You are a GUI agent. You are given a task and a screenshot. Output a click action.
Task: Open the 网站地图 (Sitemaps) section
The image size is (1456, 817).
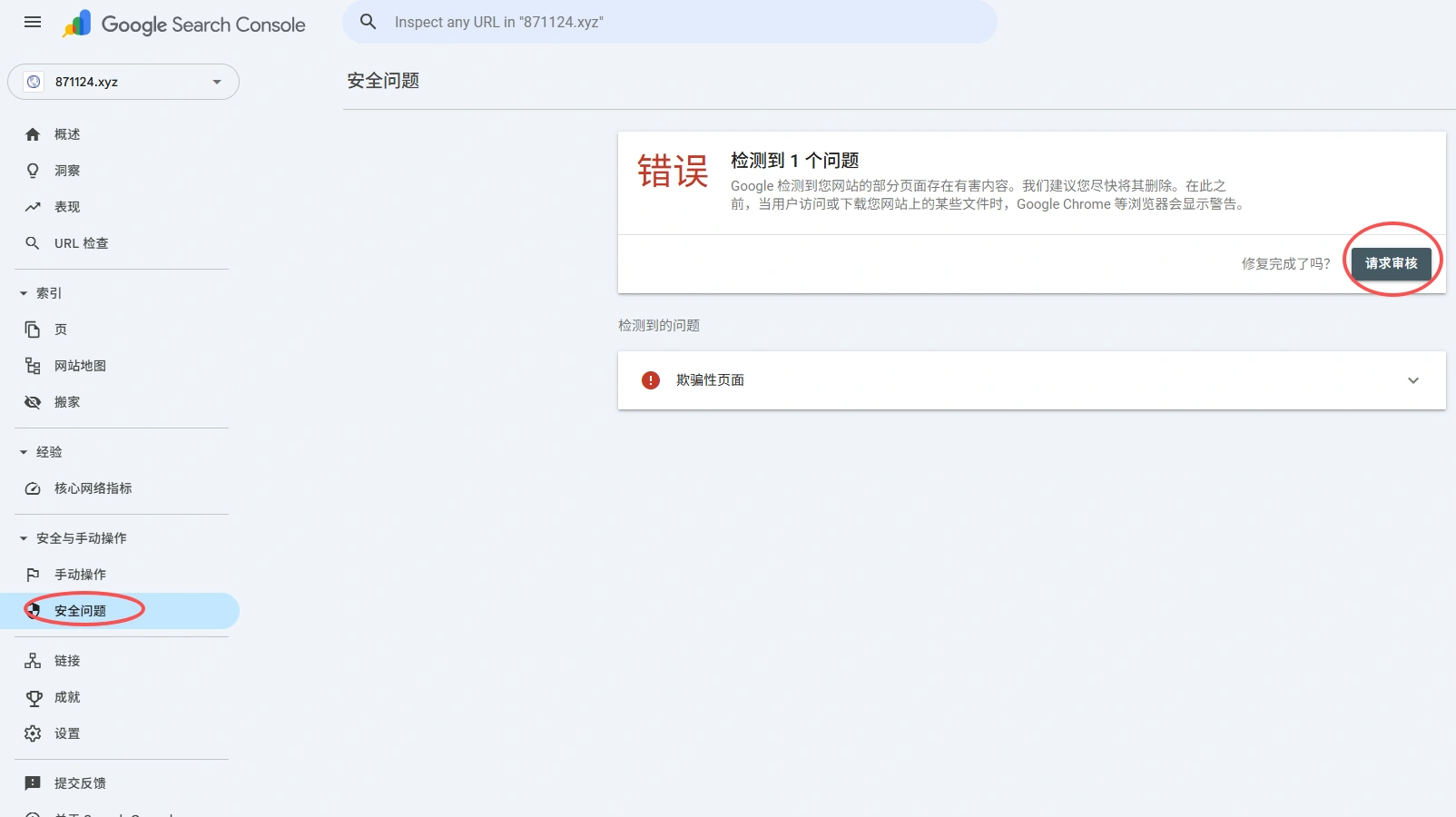(81, 365)
